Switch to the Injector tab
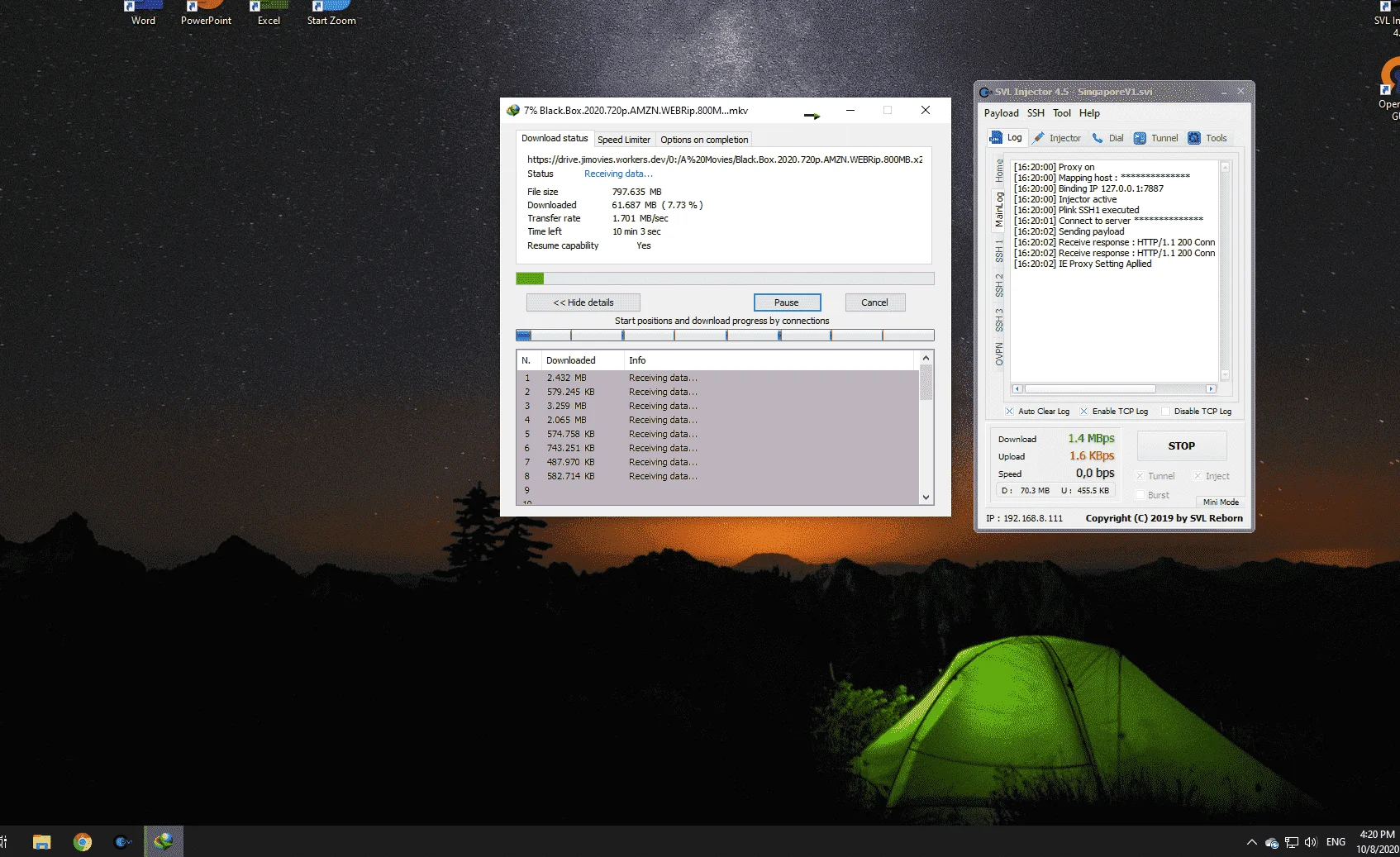 [1057, 138]
